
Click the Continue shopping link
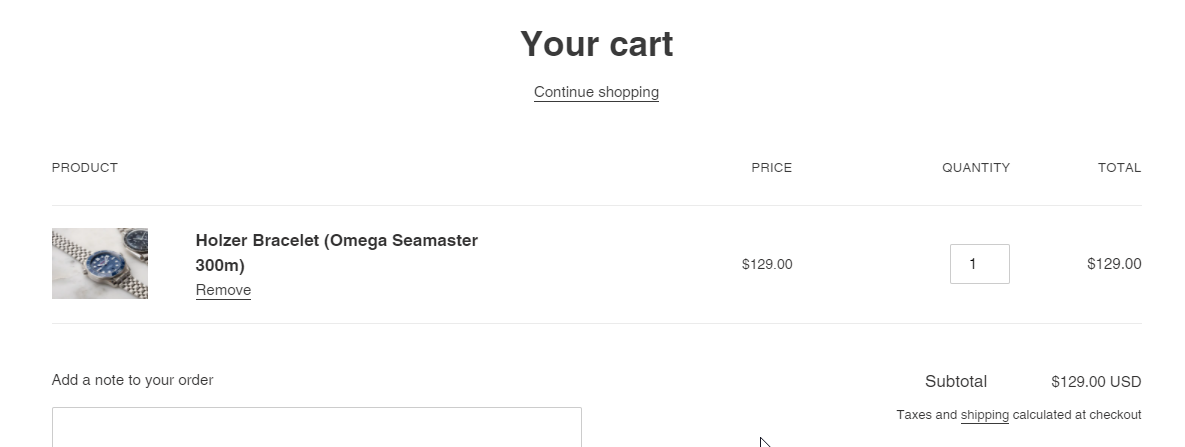coord(596,92)
